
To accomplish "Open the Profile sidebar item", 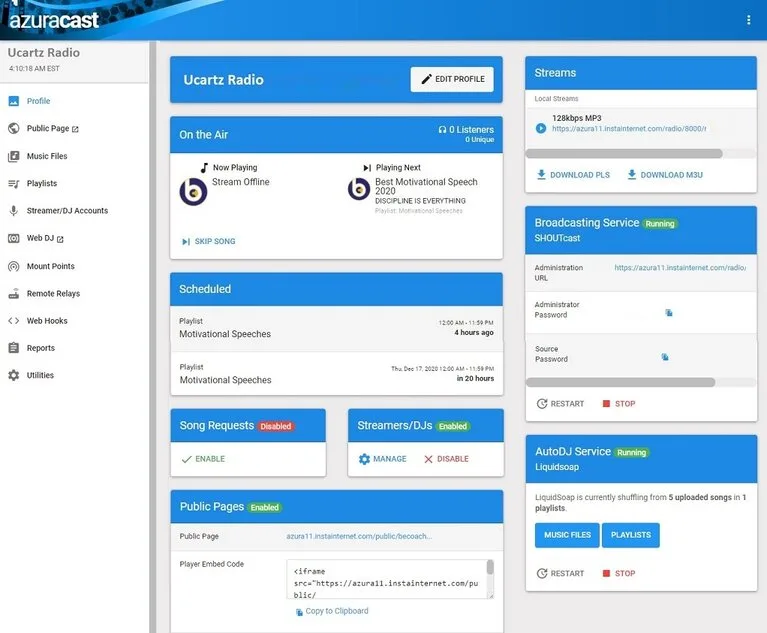I will tap(38, 101).
